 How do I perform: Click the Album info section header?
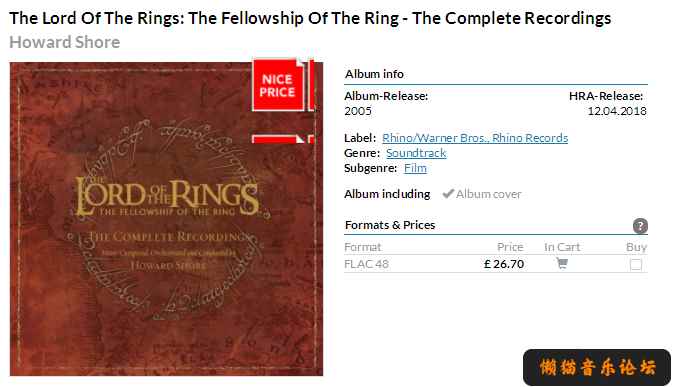[x=374, y=74]
